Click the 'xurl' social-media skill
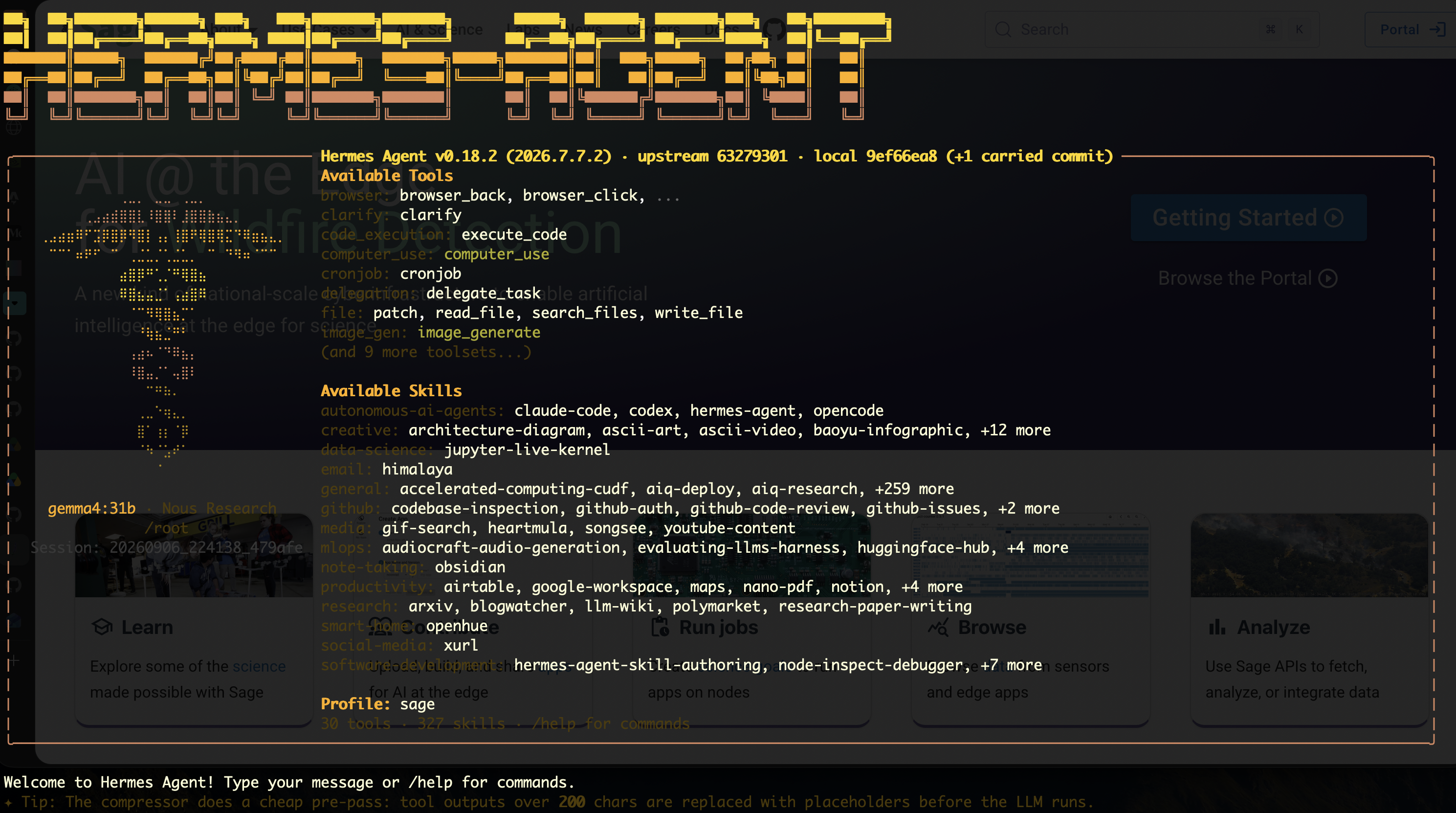Image resolution: width=1456 pixels, height=813 pixels. pos(461,645)
